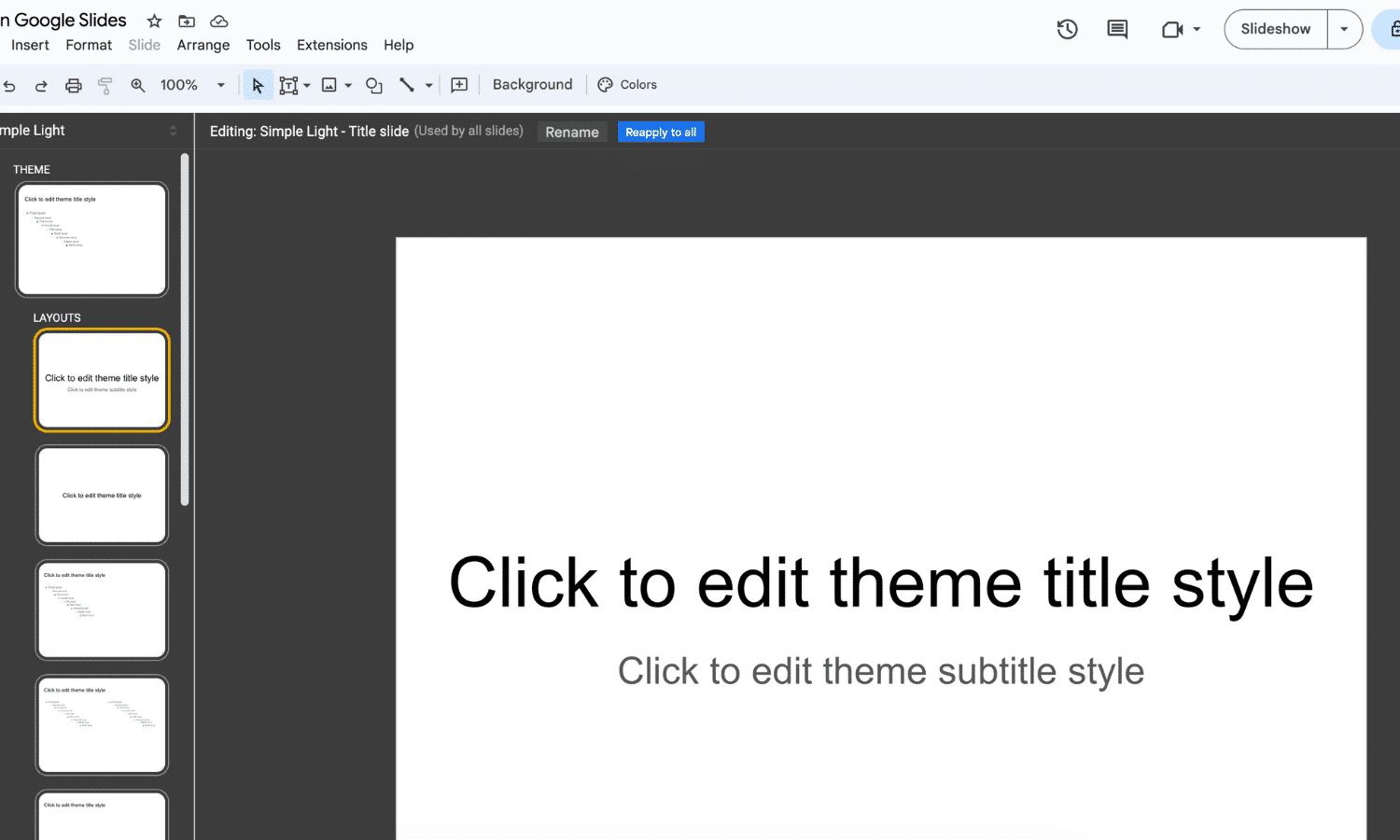Click the insert placeholder icon

pyautogui.click(x=458, y=84)
